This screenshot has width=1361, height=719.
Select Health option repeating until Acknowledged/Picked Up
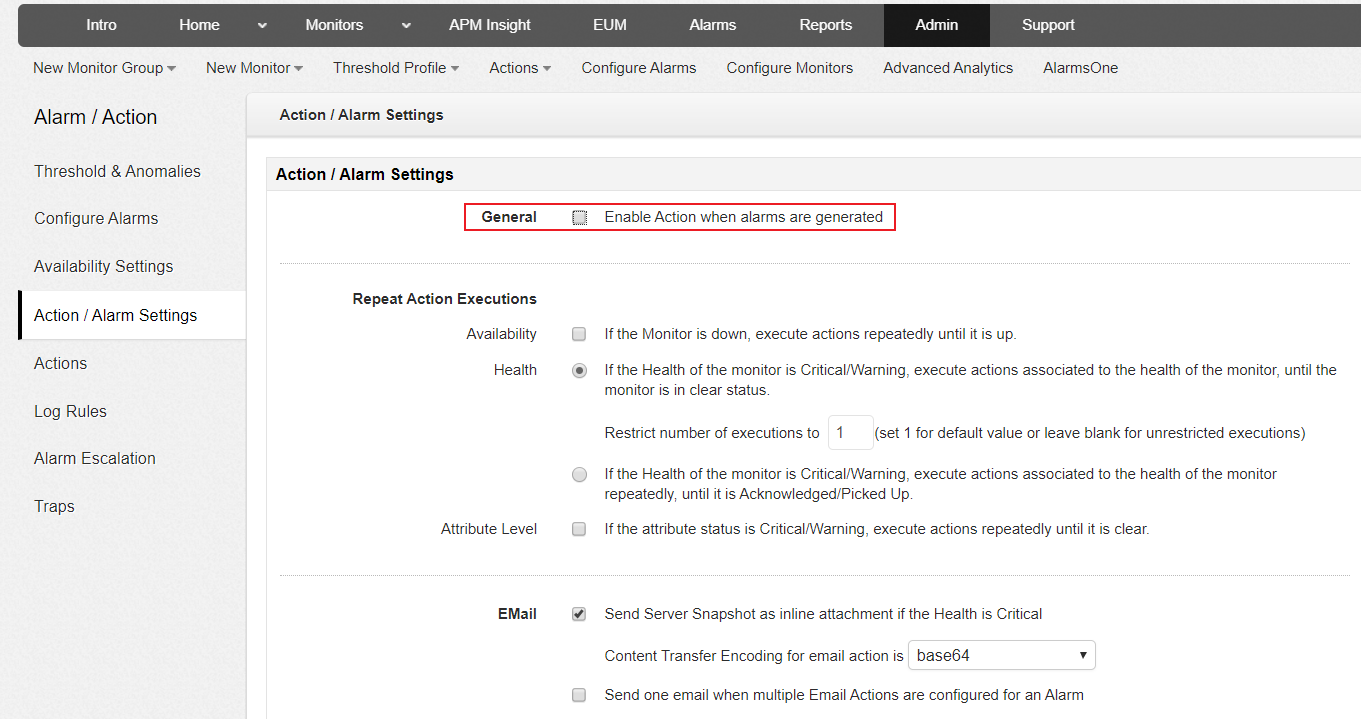pyautogui.click(x=579, y=475)
